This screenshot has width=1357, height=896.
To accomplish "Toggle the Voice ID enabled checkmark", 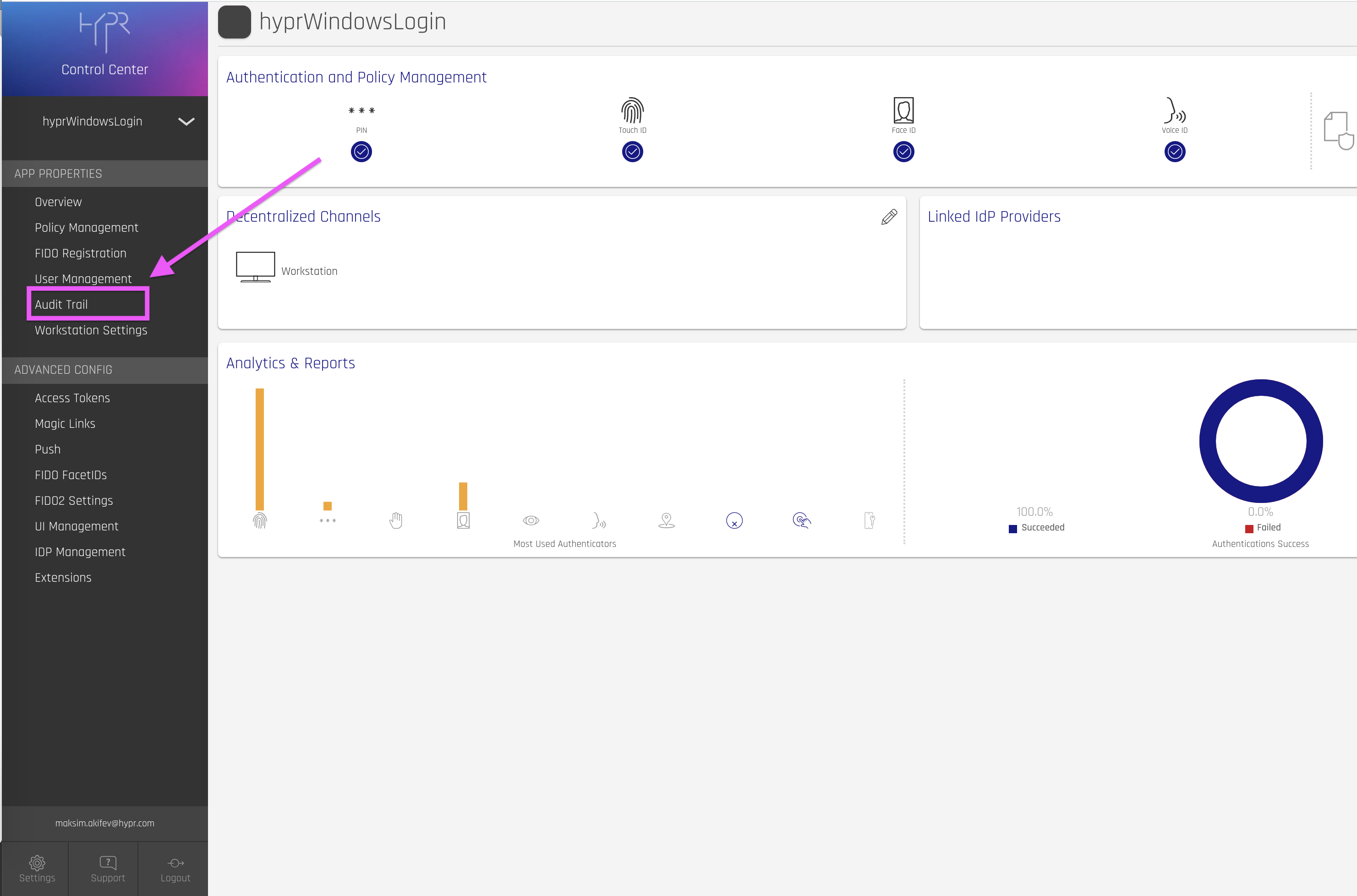I will tap(1174, 152).
